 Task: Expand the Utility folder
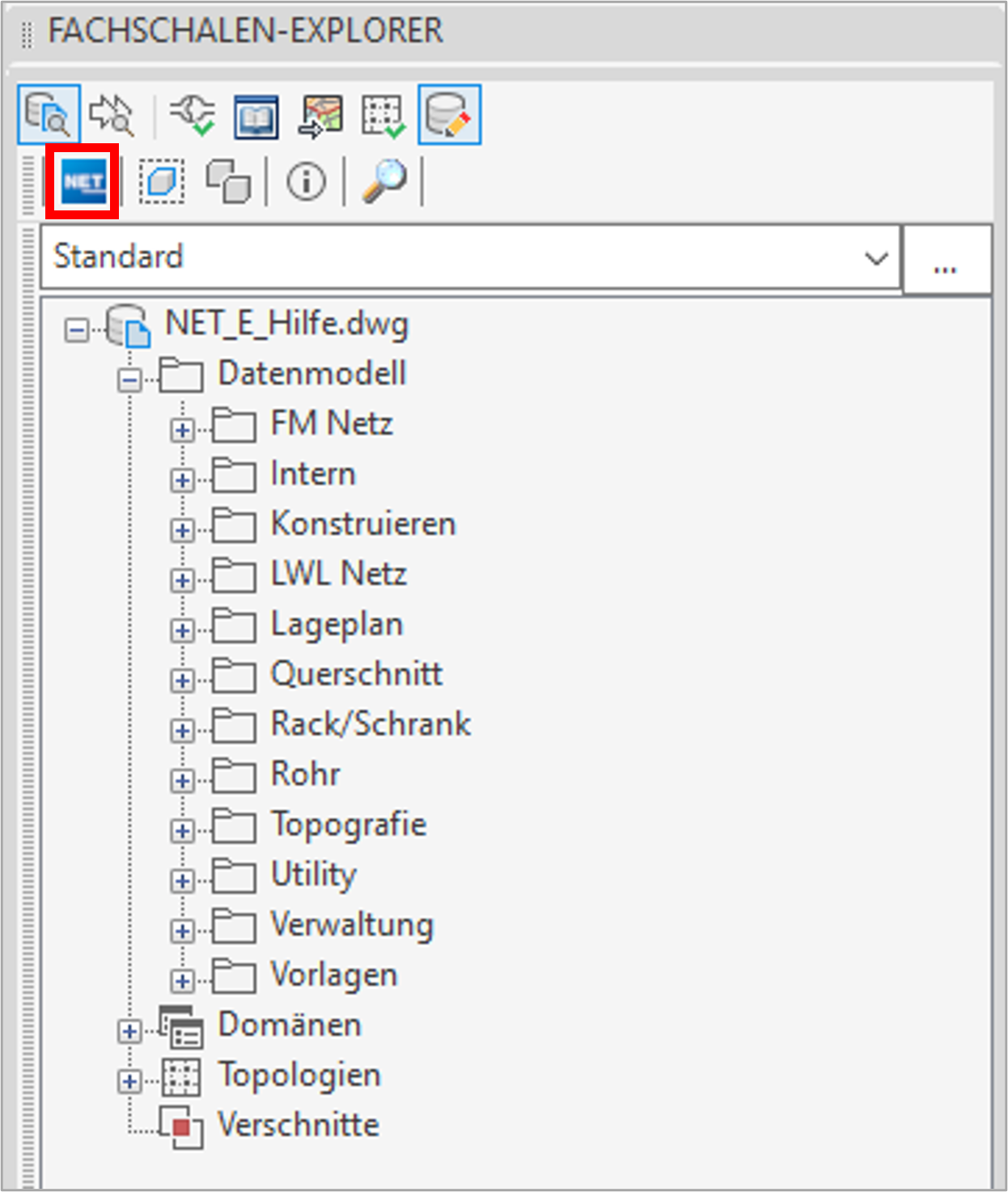[183, 881]
